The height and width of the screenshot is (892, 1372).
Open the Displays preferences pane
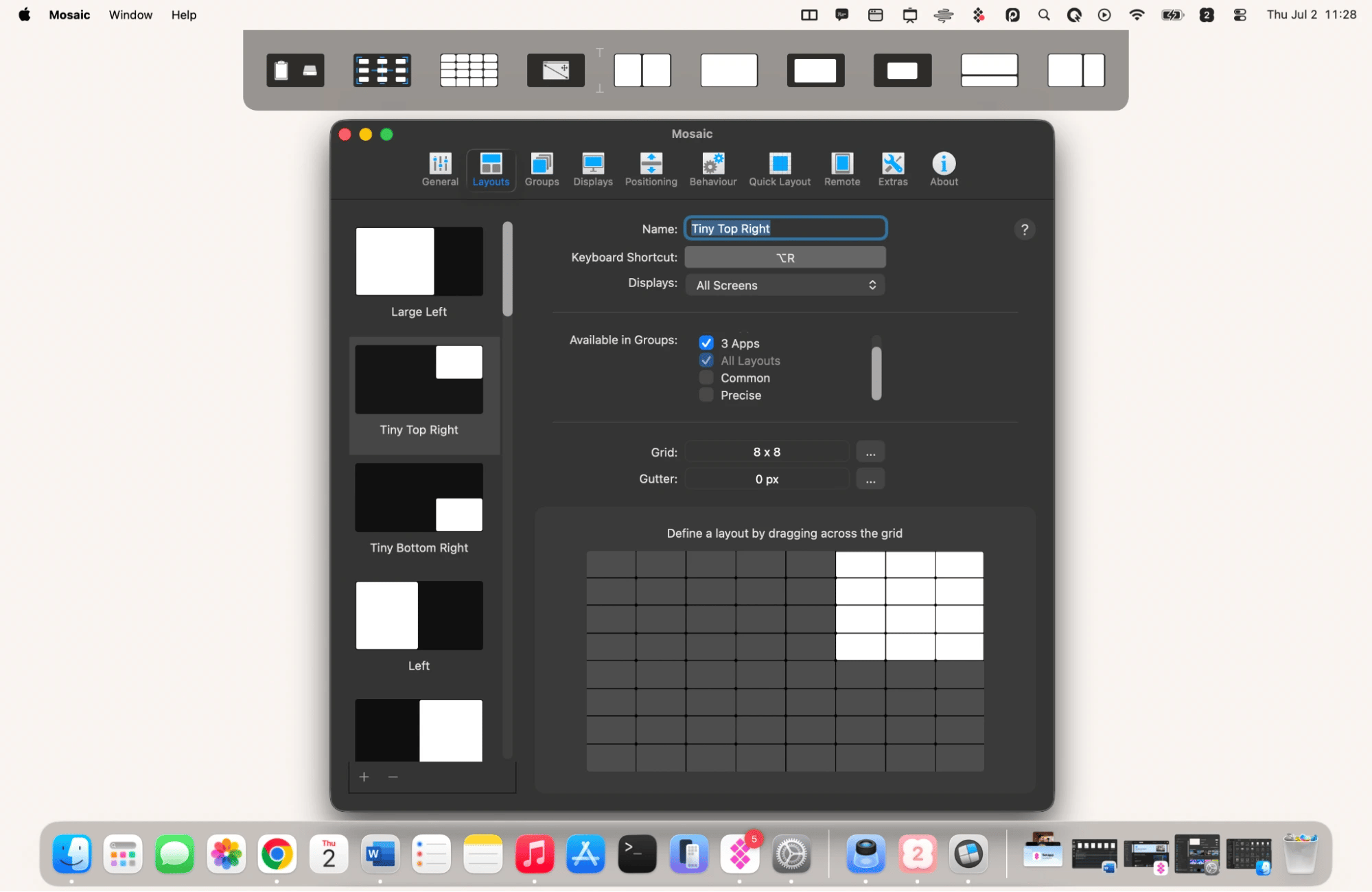(x=592, y=170)
